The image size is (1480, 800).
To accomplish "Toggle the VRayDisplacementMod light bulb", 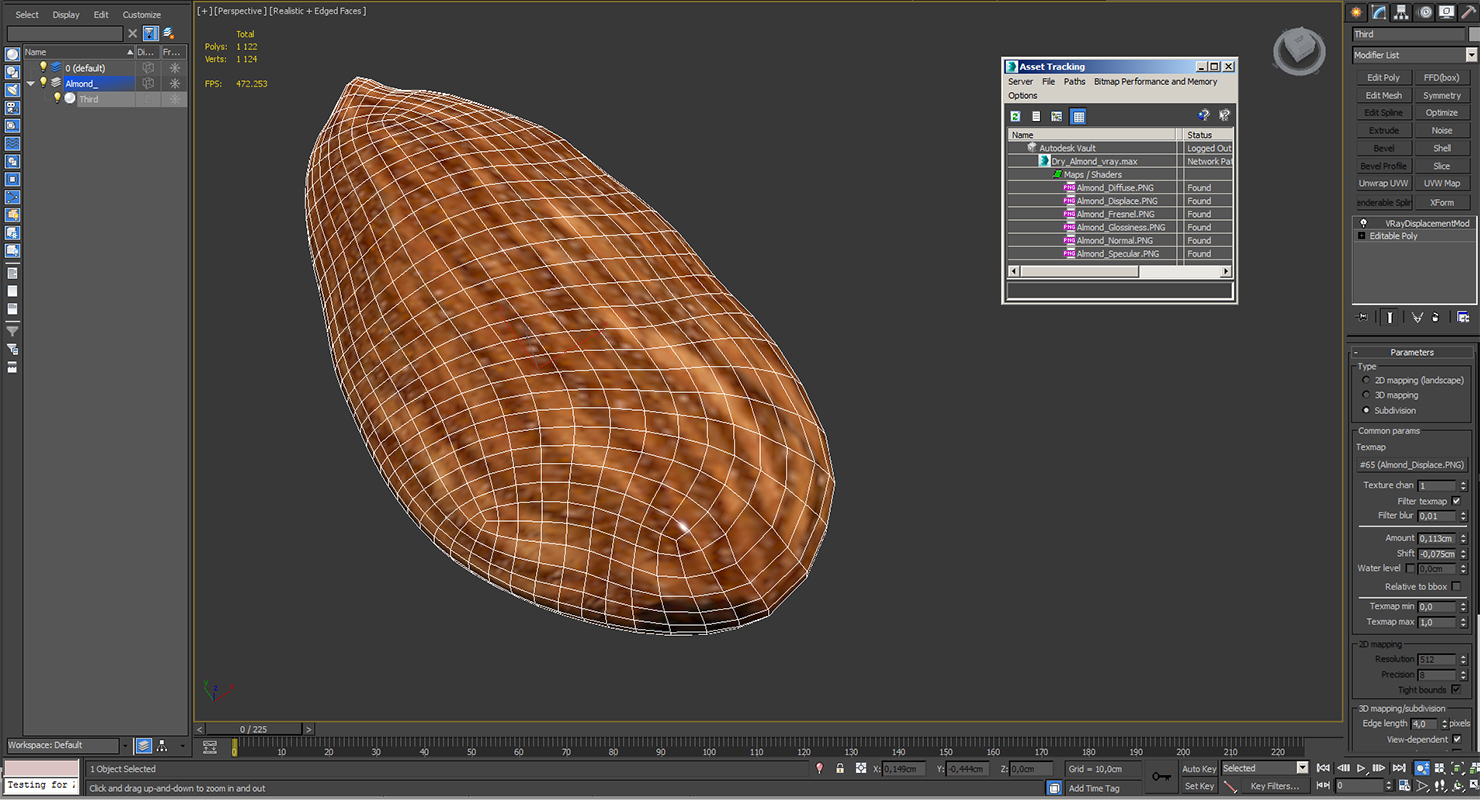I will 1363,223.
